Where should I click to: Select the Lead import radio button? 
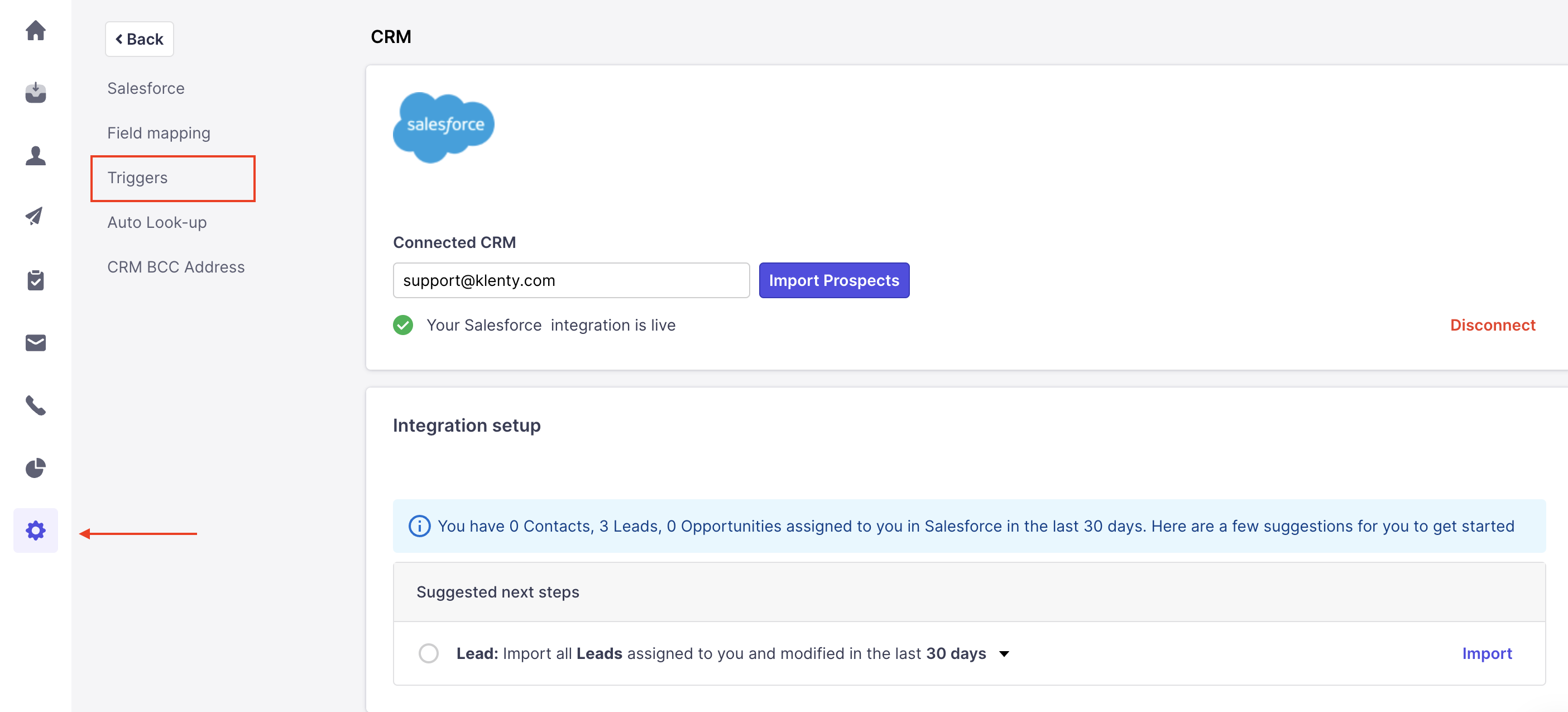pyautogui.click(x=428, y=653)
